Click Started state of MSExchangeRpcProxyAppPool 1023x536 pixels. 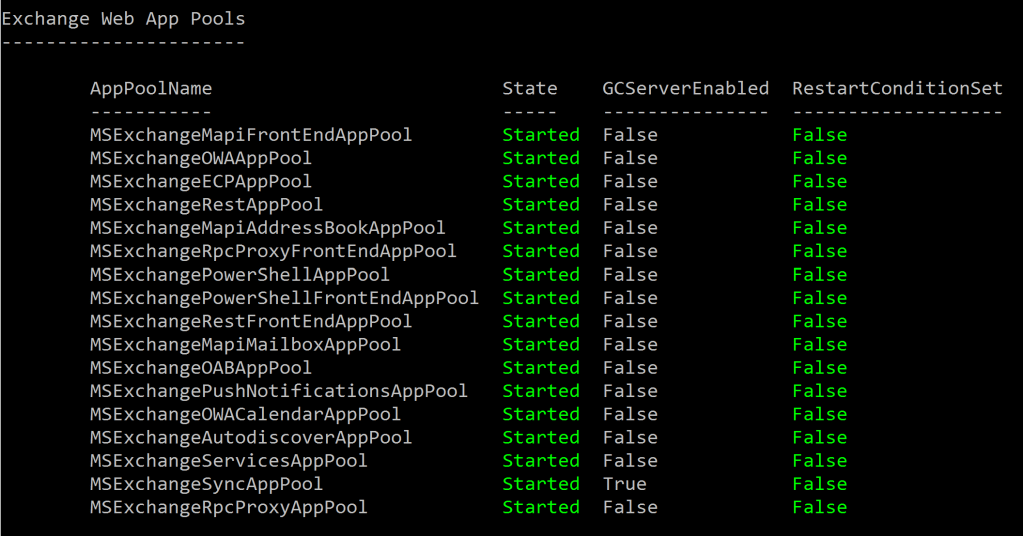541,507
